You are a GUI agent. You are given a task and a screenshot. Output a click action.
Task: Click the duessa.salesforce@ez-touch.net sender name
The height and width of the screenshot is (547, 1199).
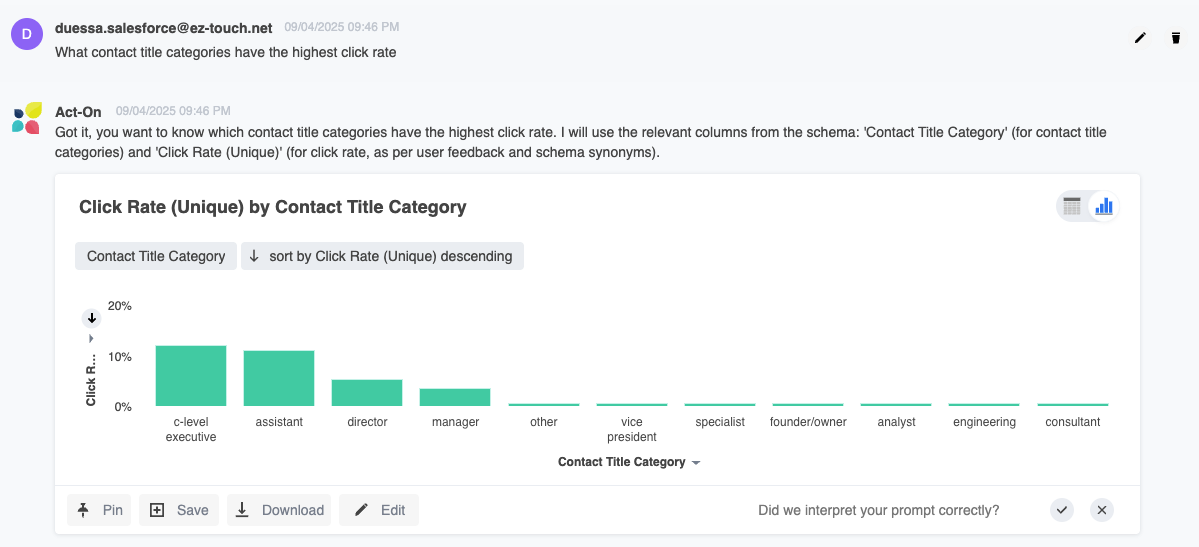point(164,28)
